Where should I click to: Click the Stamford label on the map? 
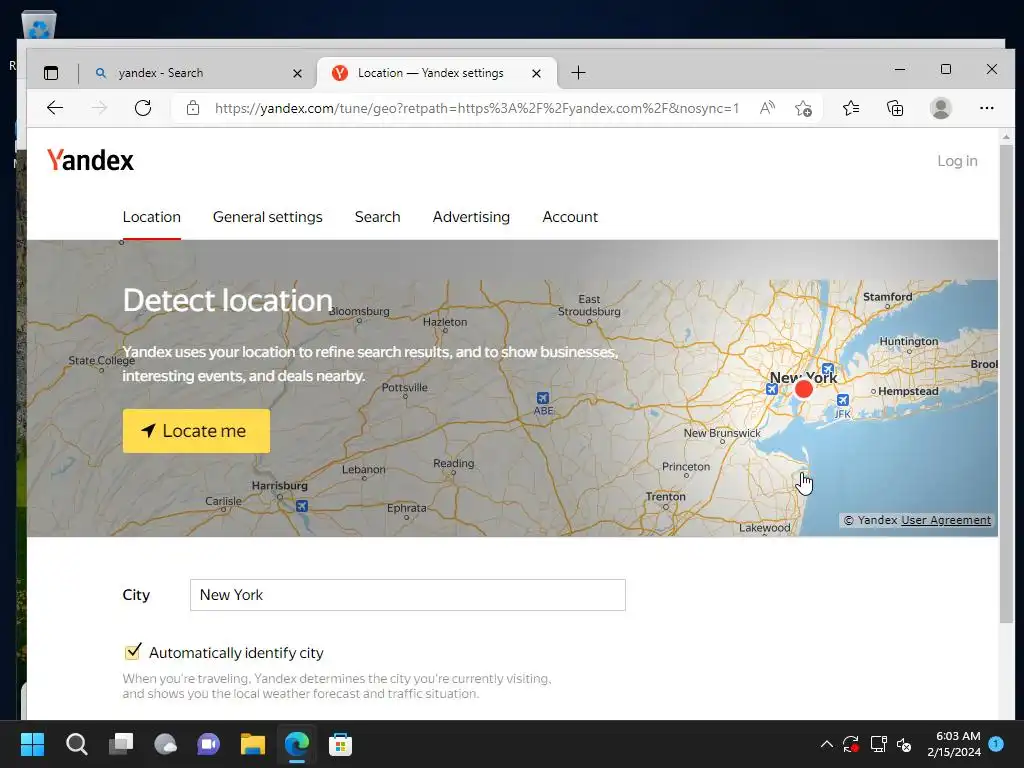click(x=888, y=296)
